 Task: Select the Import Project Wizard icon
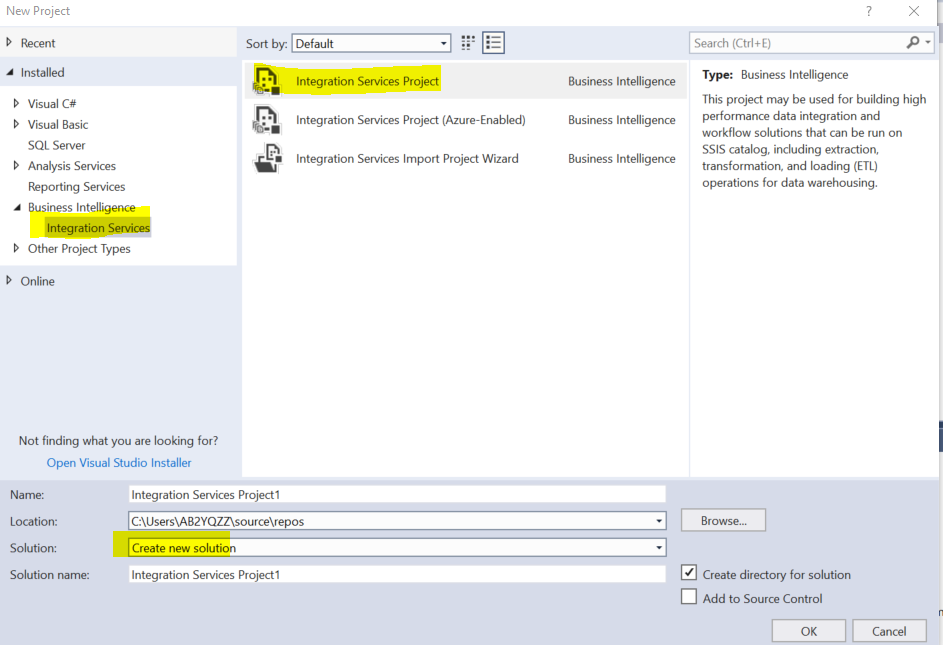tap(268, 159)
